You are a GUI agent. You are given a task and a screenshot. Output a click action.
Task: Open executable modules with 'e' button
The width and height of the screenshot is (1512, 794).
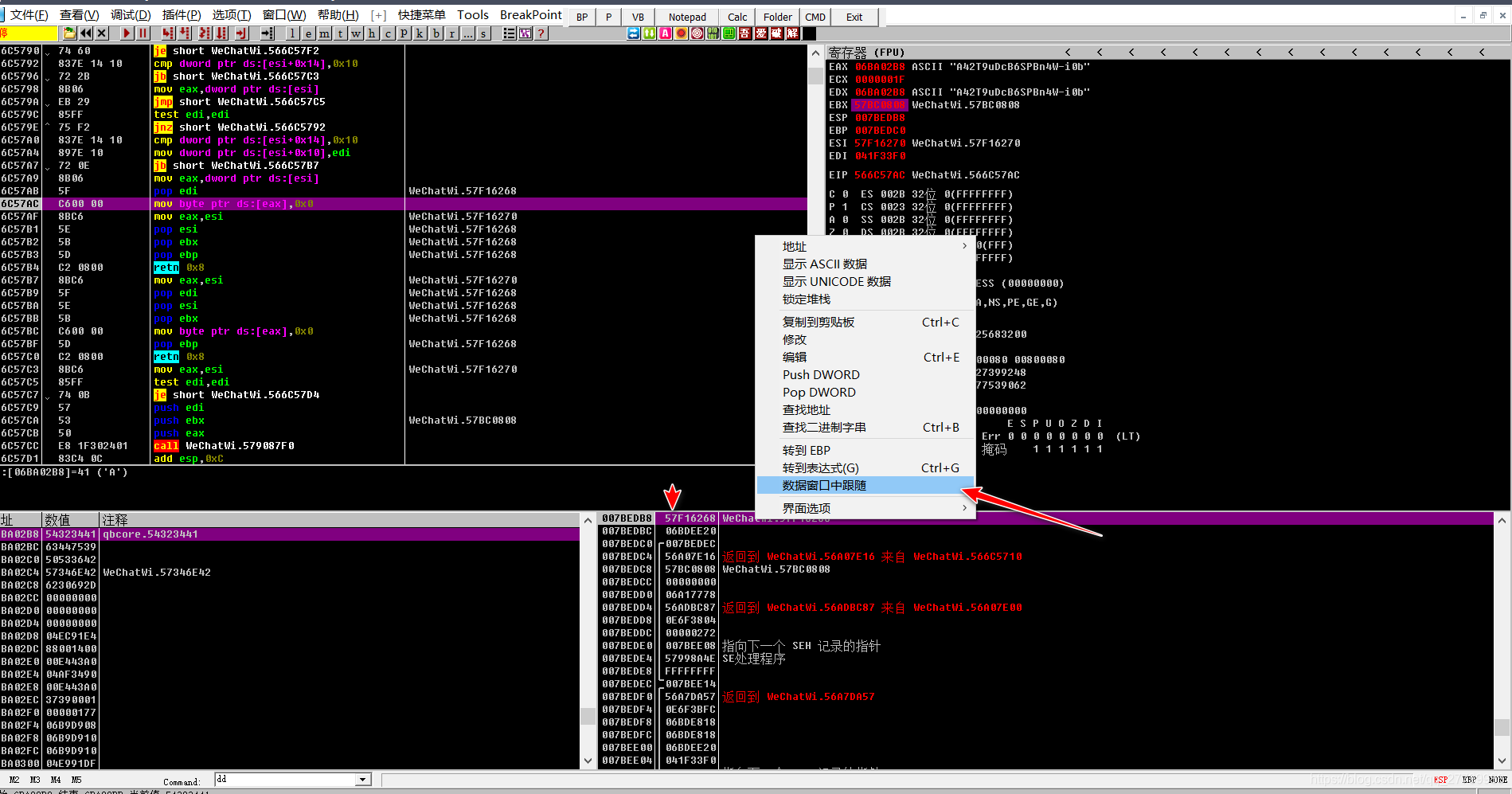(x=309, y=33)
